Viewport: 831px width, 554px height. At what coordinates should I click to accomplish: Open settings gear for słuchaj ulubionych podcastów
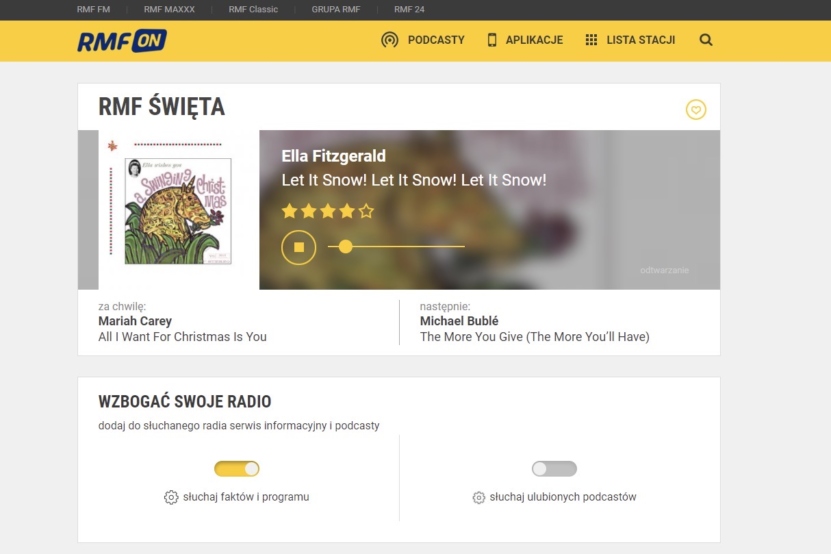[x=478, y=497]
